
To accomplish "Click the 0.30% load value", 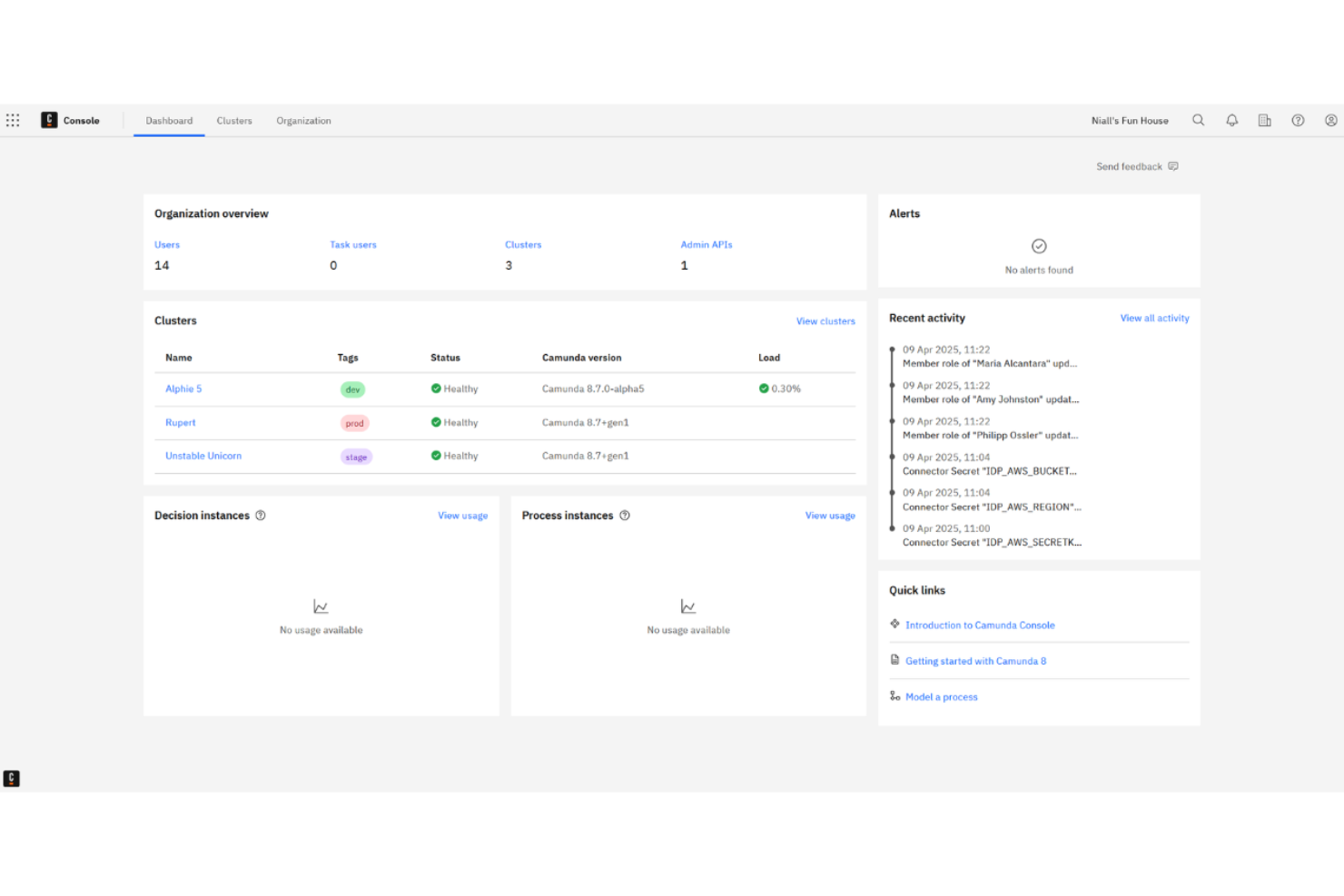I will pyautogui.click(x=786, y=389).
